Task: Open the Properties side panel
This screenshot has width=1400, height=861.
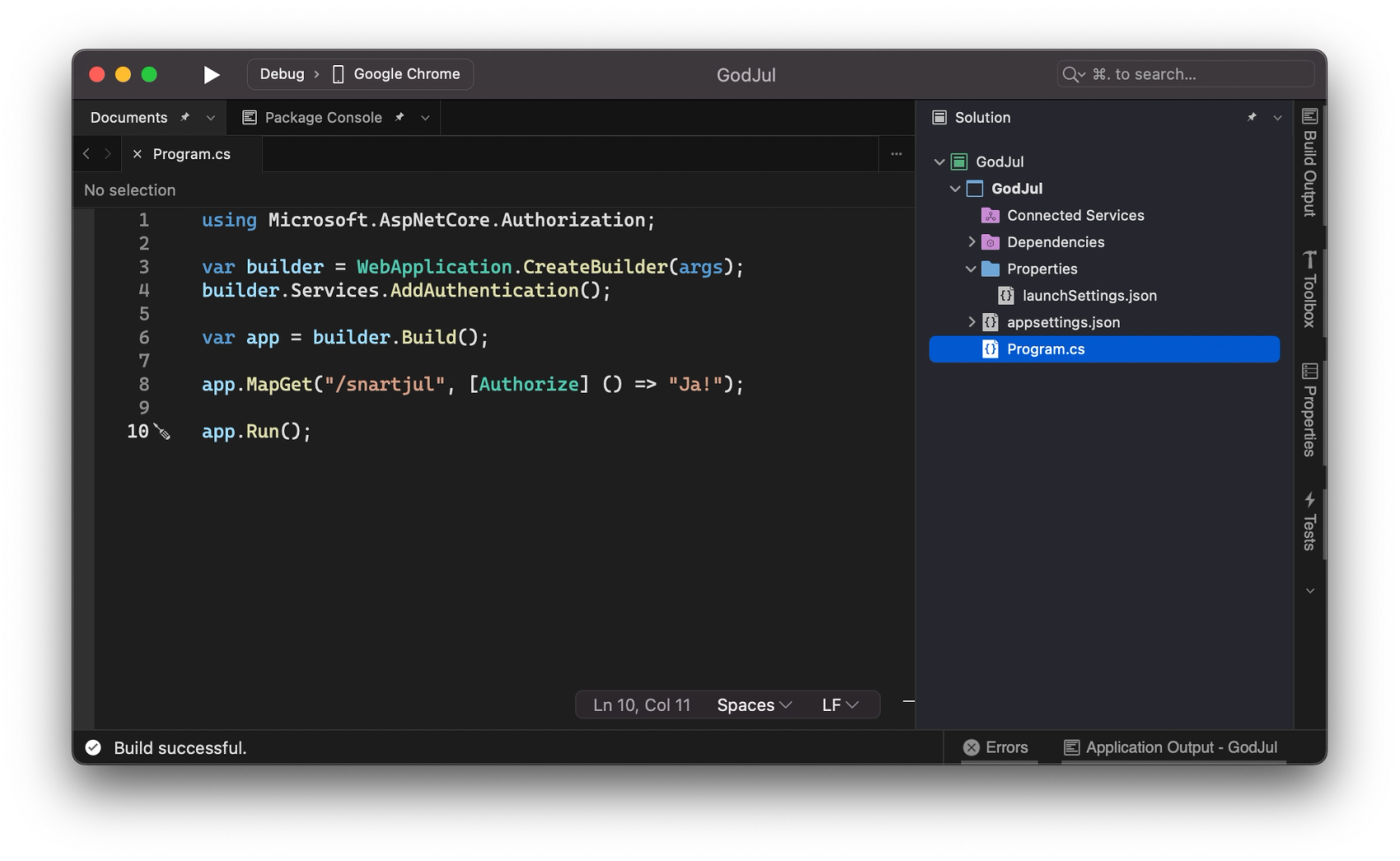Action: [x=1309, y=409]
